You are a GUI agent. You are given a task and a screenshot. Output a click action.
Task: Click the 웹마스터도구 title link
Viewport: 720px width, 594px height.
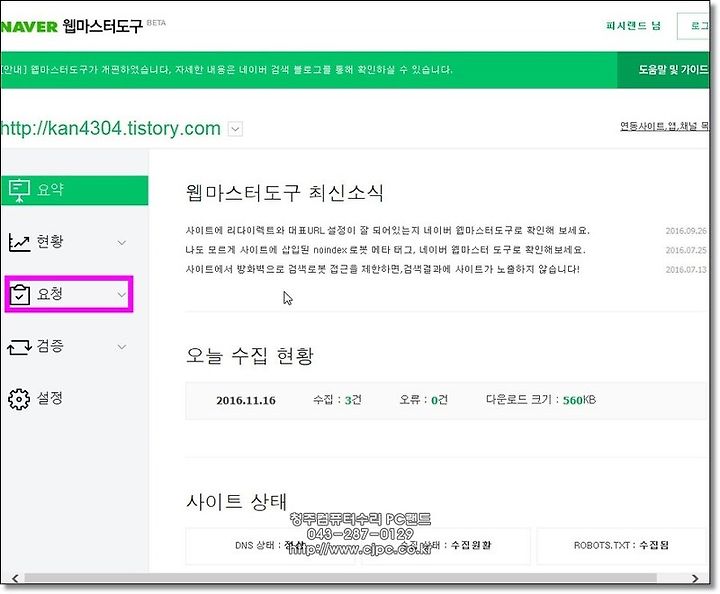coord(102,26)
